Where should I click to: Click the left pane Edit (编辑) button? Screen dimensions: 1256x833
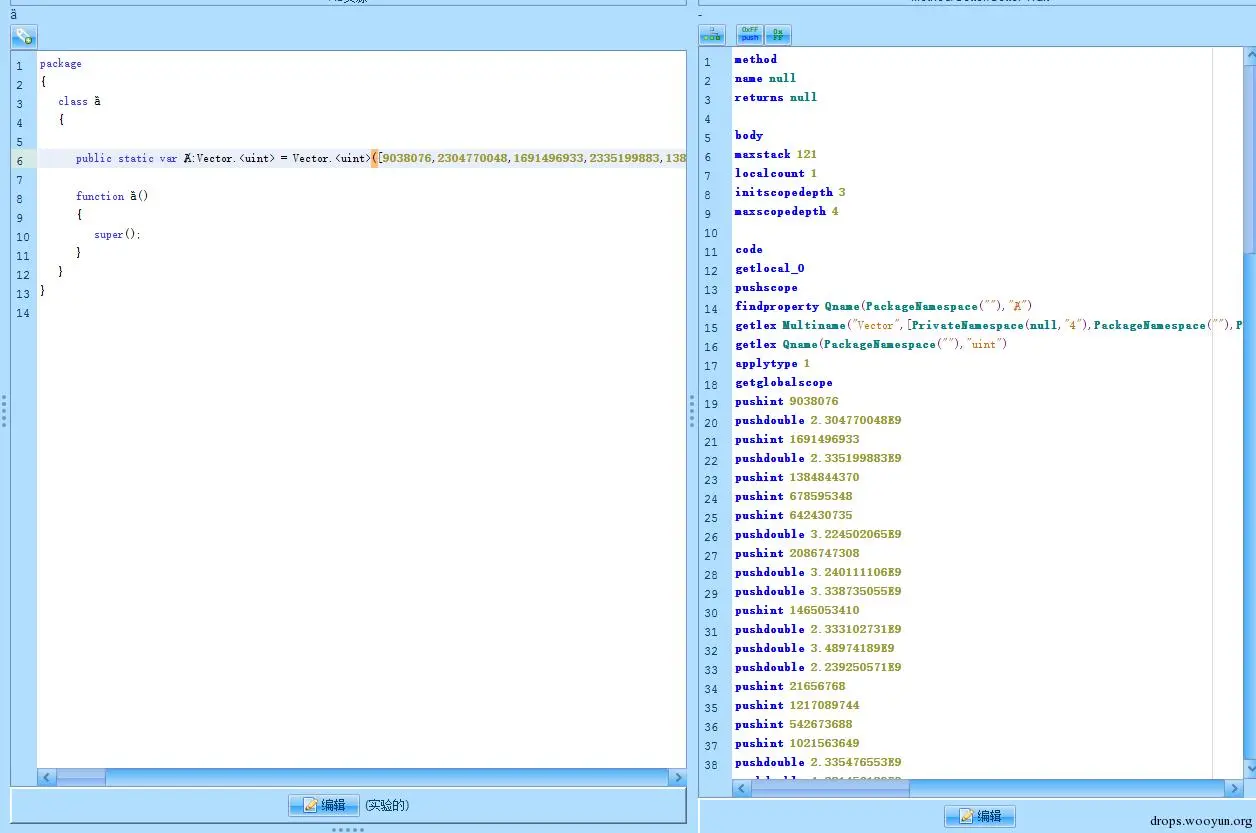pos(324,805)
